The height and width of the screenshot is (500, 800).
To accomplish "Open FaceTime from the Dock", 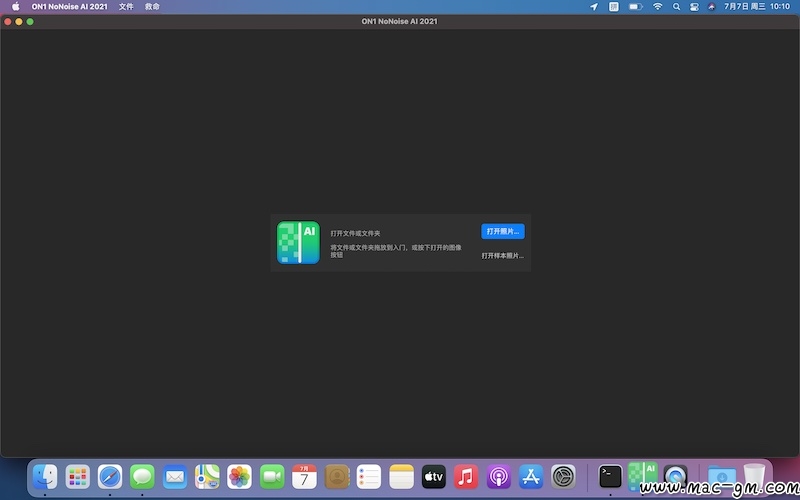I will pyautogui.click(x=272, y=477).
